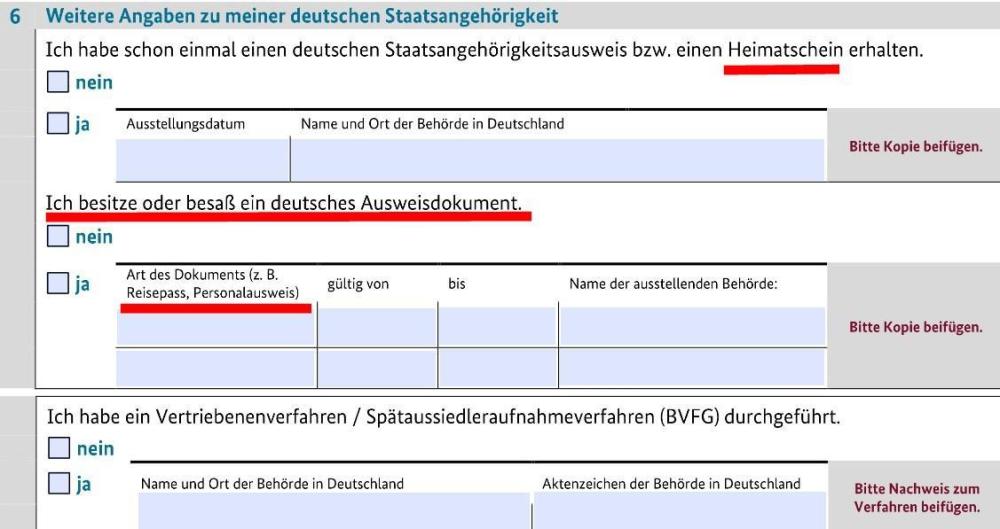Click the underlined word 'Heimatschein'
Viewport: 1000px width, 529px height.
(785, 50)
